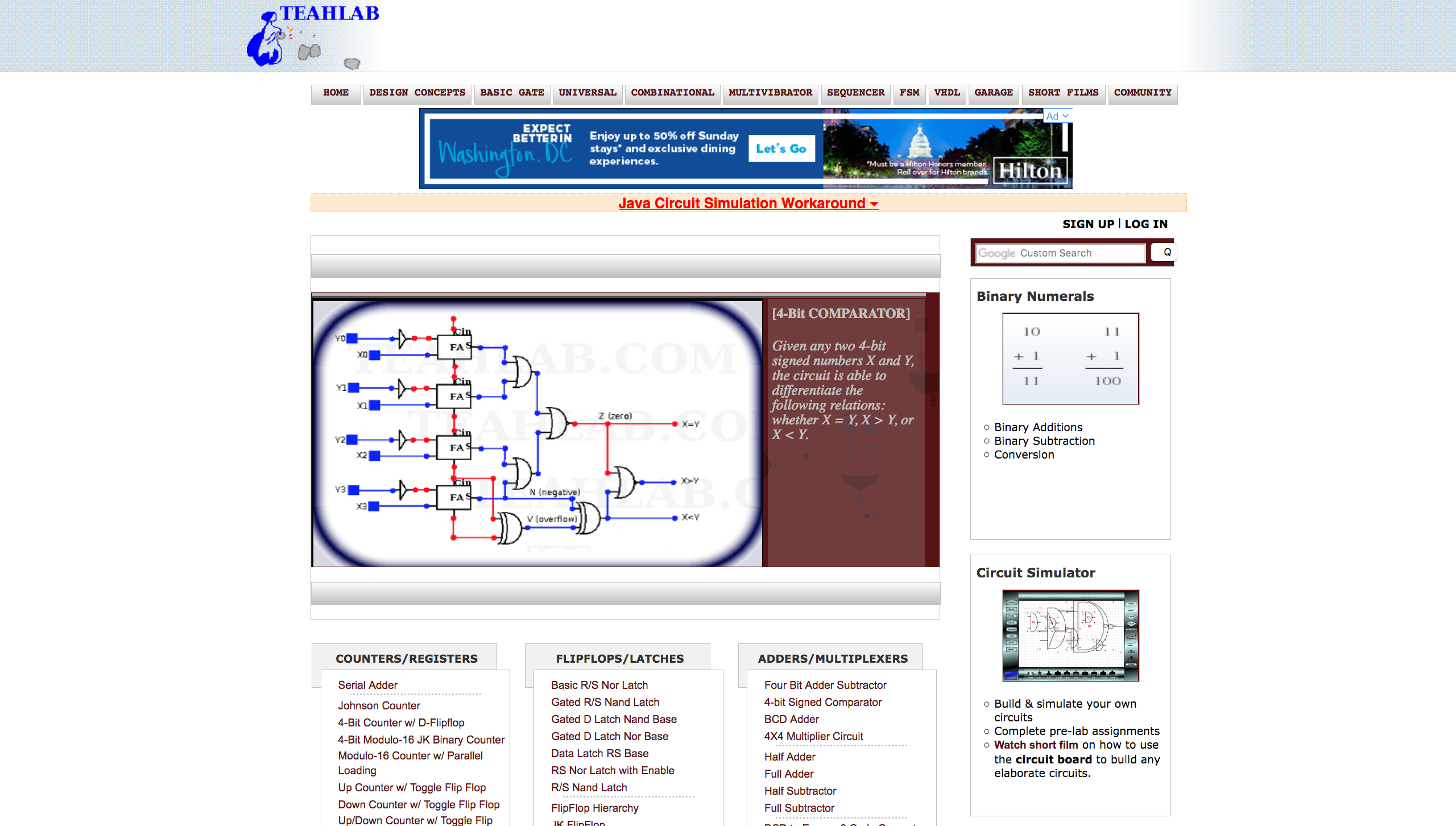Click the Circuit Simulator thumbnail

(1069, 635)
